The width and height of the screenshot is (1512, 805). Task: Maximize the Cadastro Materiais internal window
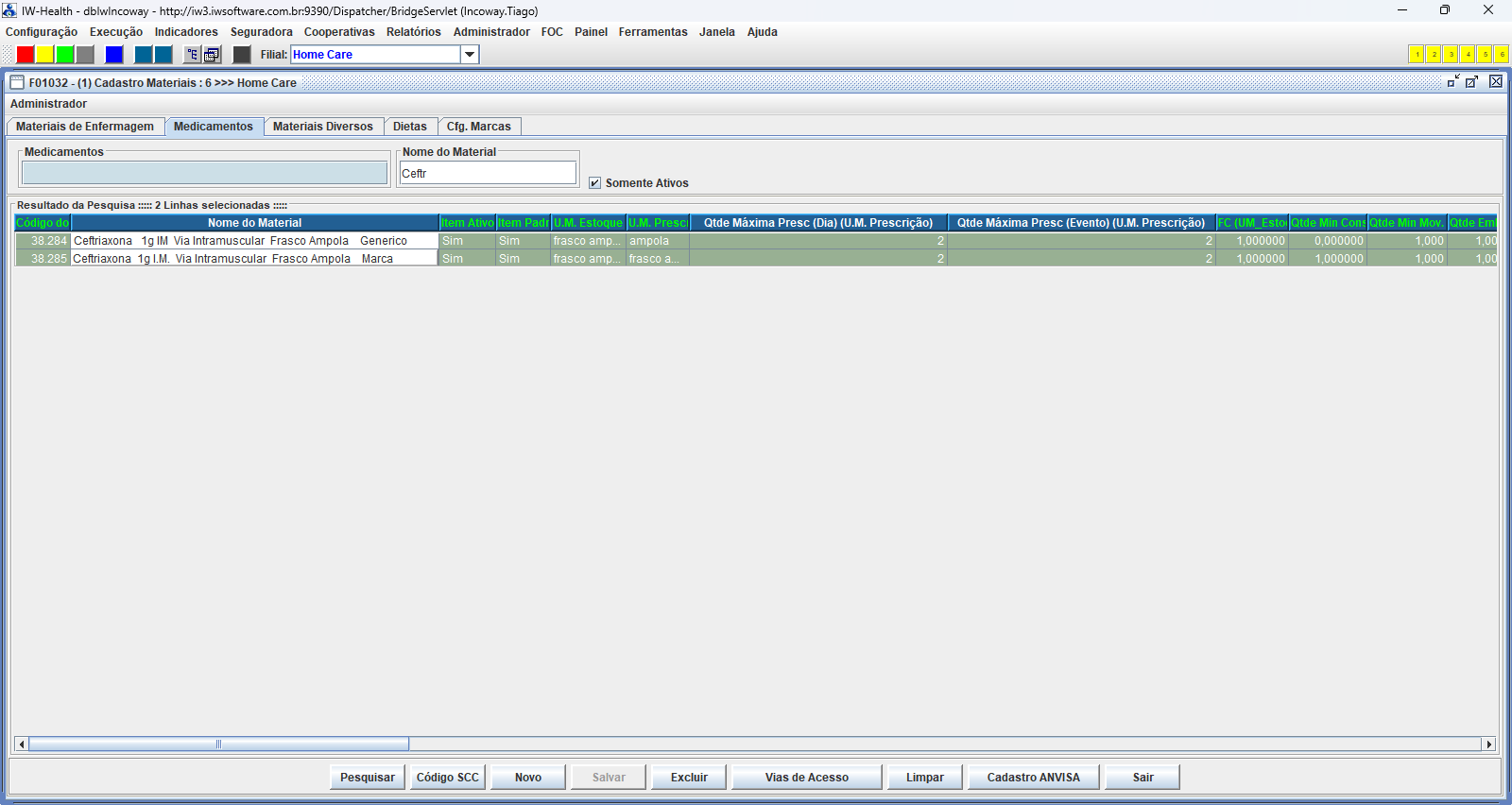tap(1472, 82)
